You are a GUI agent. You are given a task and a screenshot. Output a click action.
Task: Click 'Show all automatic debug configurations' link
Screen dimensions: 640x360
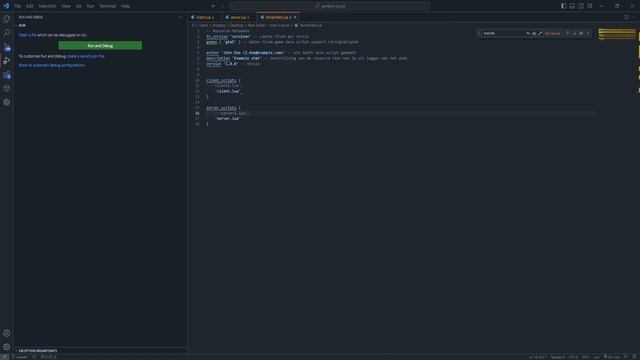[52, 65]
